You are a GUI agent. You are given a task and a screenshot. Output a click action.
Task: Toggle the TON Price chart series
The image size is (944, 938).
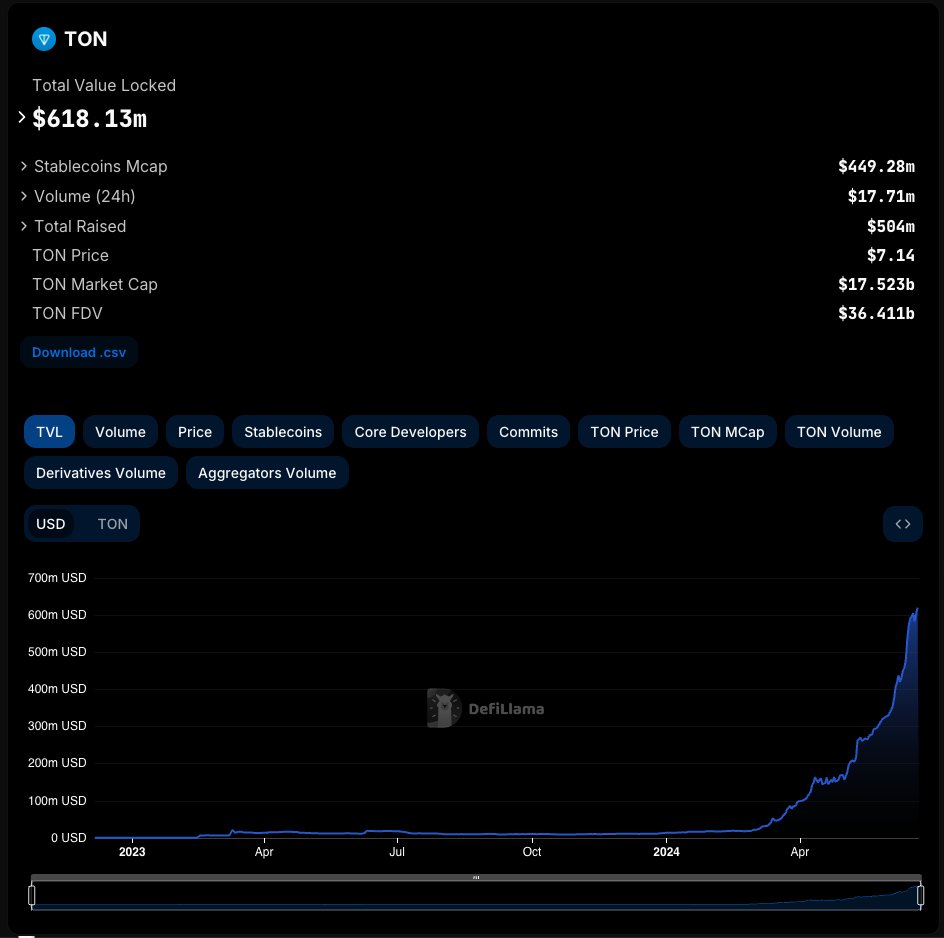[624, 432]
